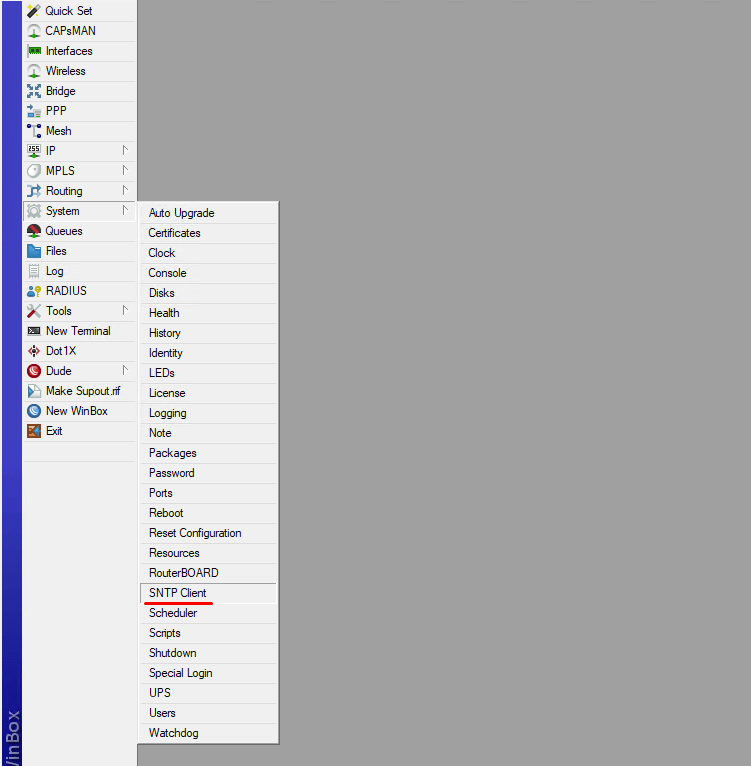Expand the IP submenu arrow
751x766 pixels.
point(125,150)
